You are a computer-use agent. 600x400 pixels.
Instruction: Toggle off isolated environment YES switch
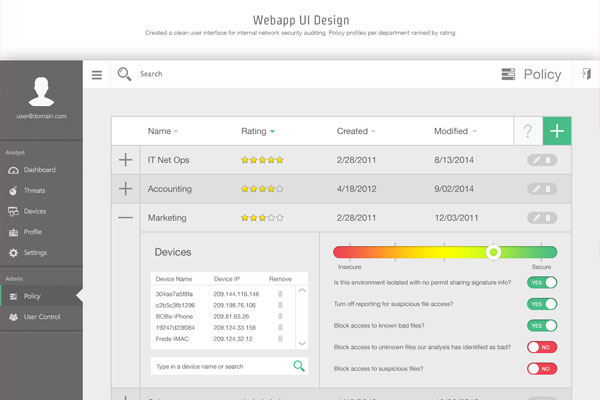click(x=541, y=282)
